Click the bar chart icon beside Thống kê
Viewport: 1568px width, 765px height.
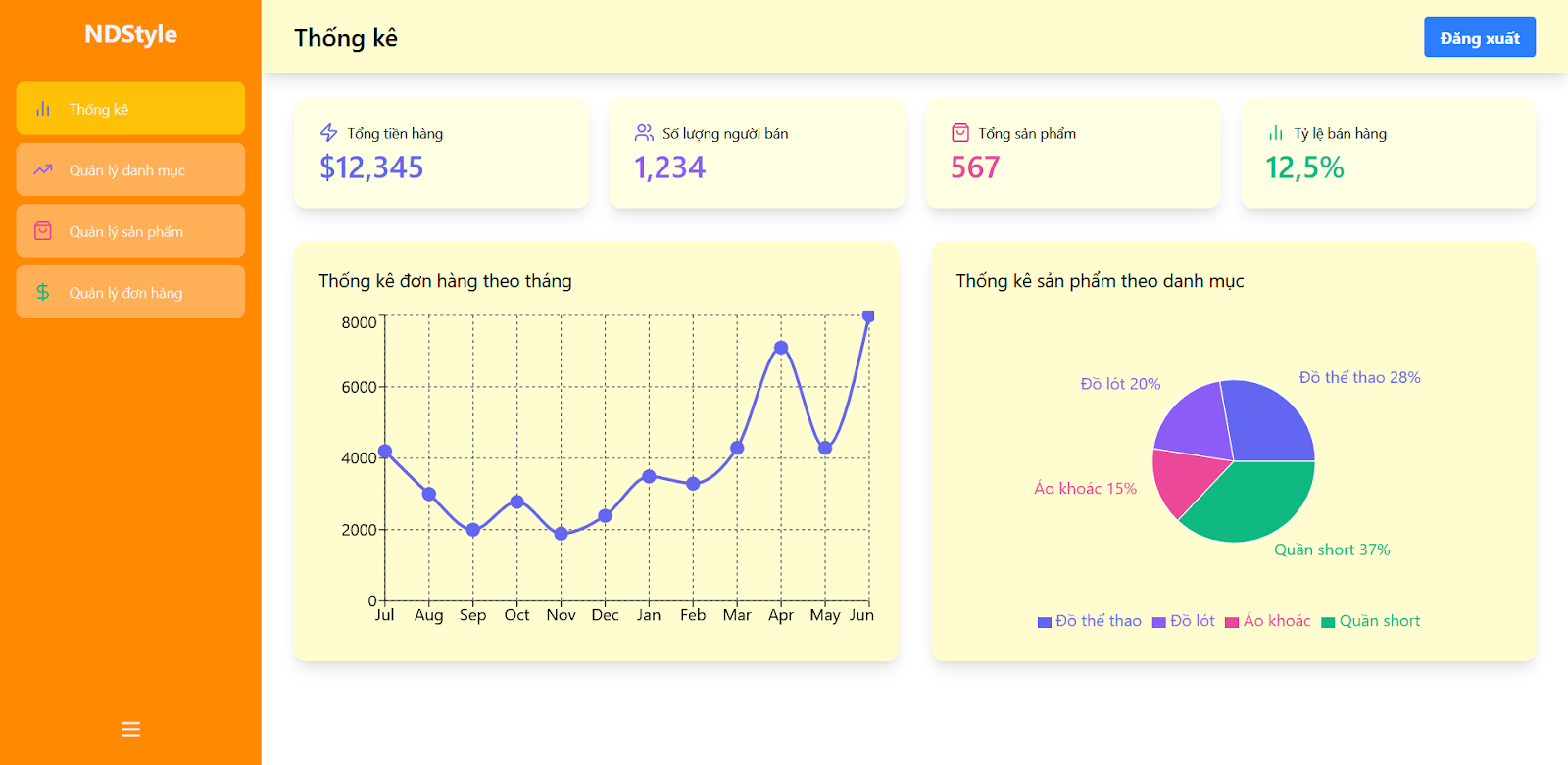(43, 109)
